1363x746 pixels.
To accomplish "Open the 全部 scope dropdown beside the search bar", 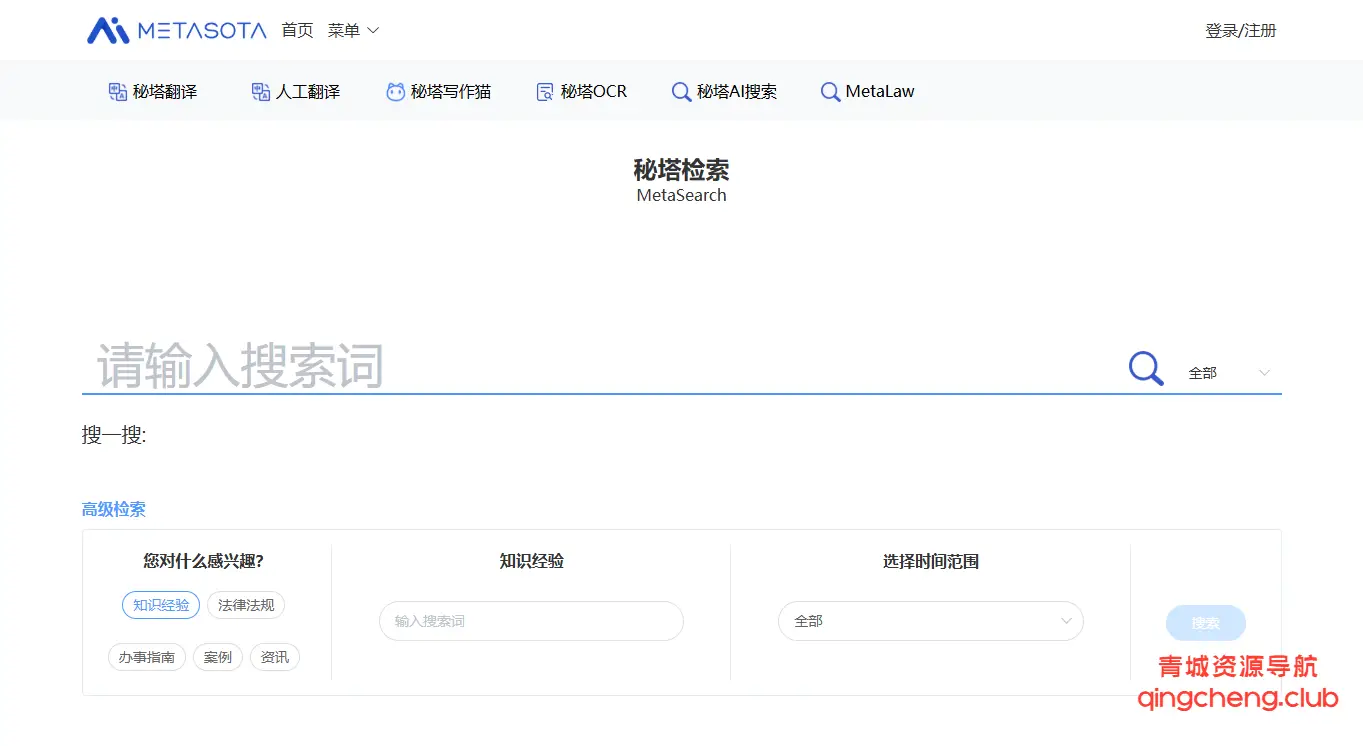I will [1228, 372].
